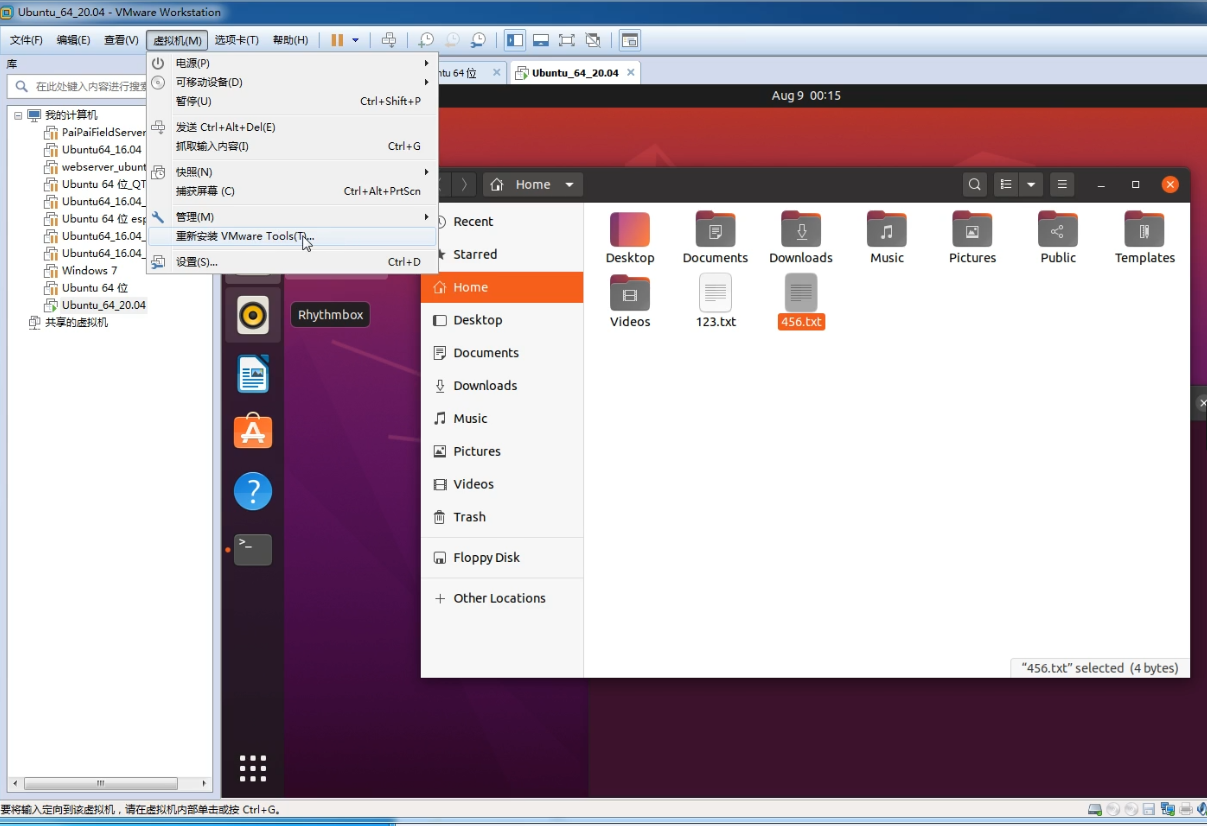Click the pause virtual machine toolbar icon
This screenshot has width=1207, height=826.
(x=337, y=40)
